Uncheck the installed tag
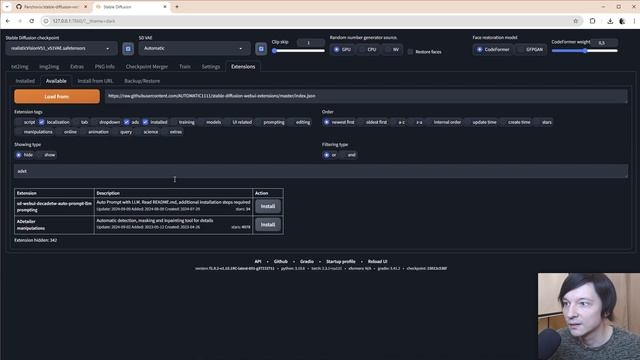This screenshot has width=640, height=360. (x=145, y=122)
